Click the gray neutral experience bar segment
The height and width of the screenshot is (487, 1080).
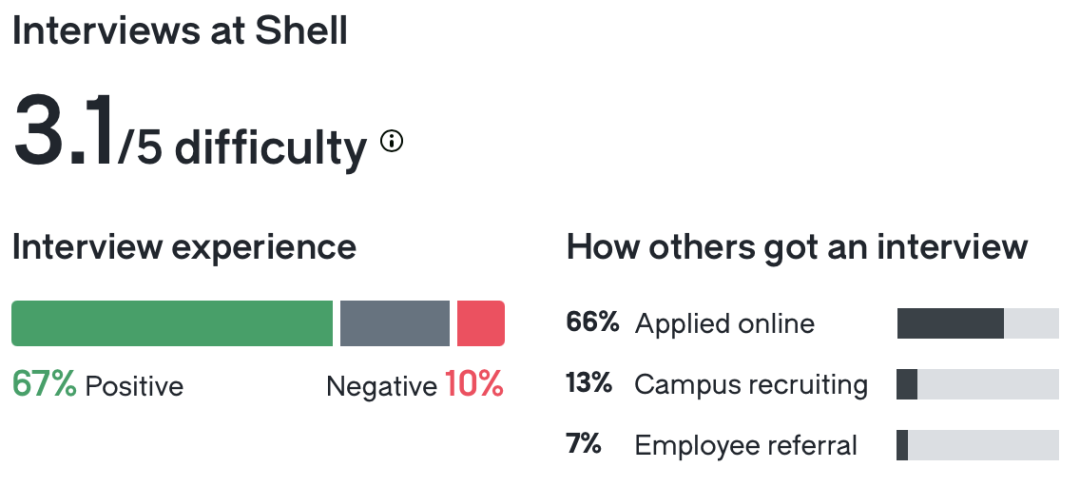(x=395, y=324)
